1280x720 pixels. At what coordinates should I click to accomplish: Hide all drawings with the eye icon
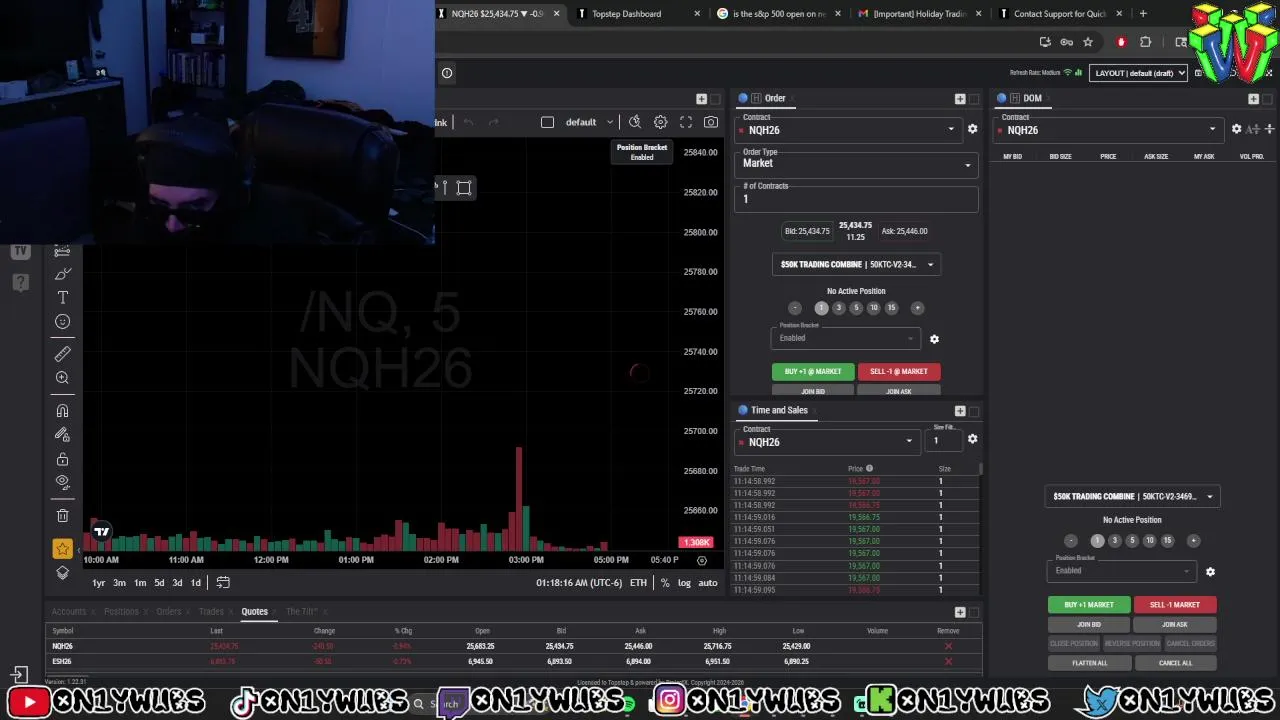click(63, 483)
